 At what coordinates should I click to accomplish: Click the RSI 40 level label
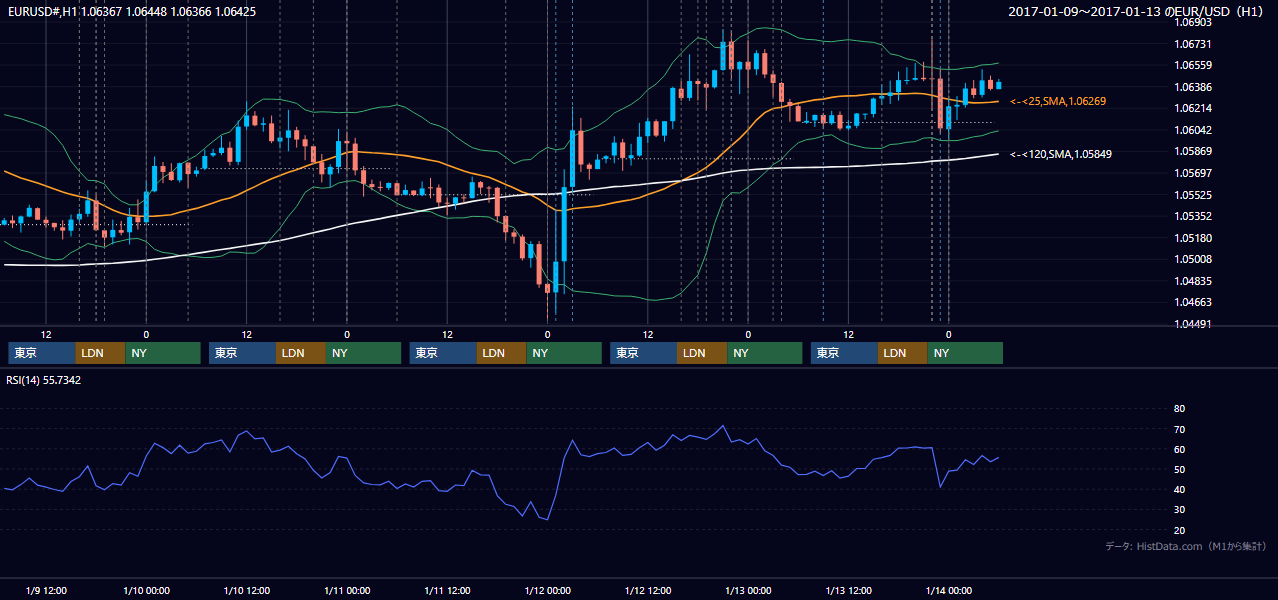(1179, 489)
